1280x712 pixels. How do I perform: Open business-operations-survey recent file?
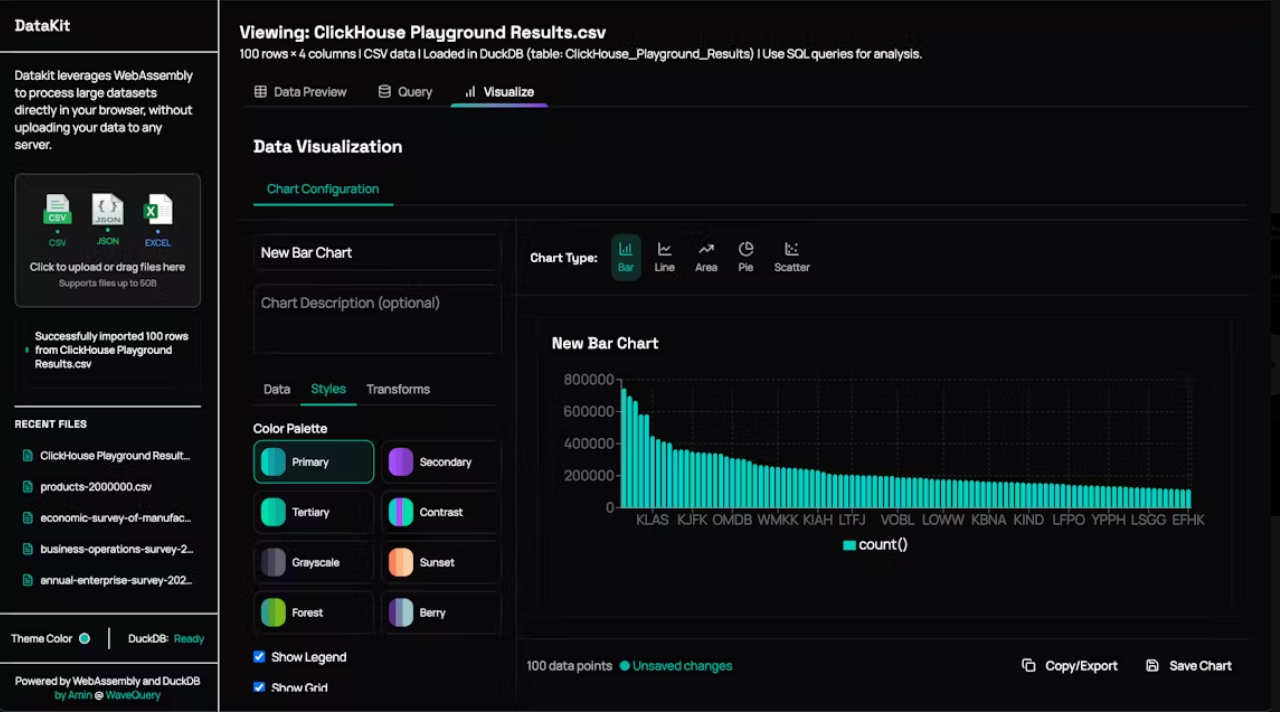pyautogui.click(x=107, y=549)
